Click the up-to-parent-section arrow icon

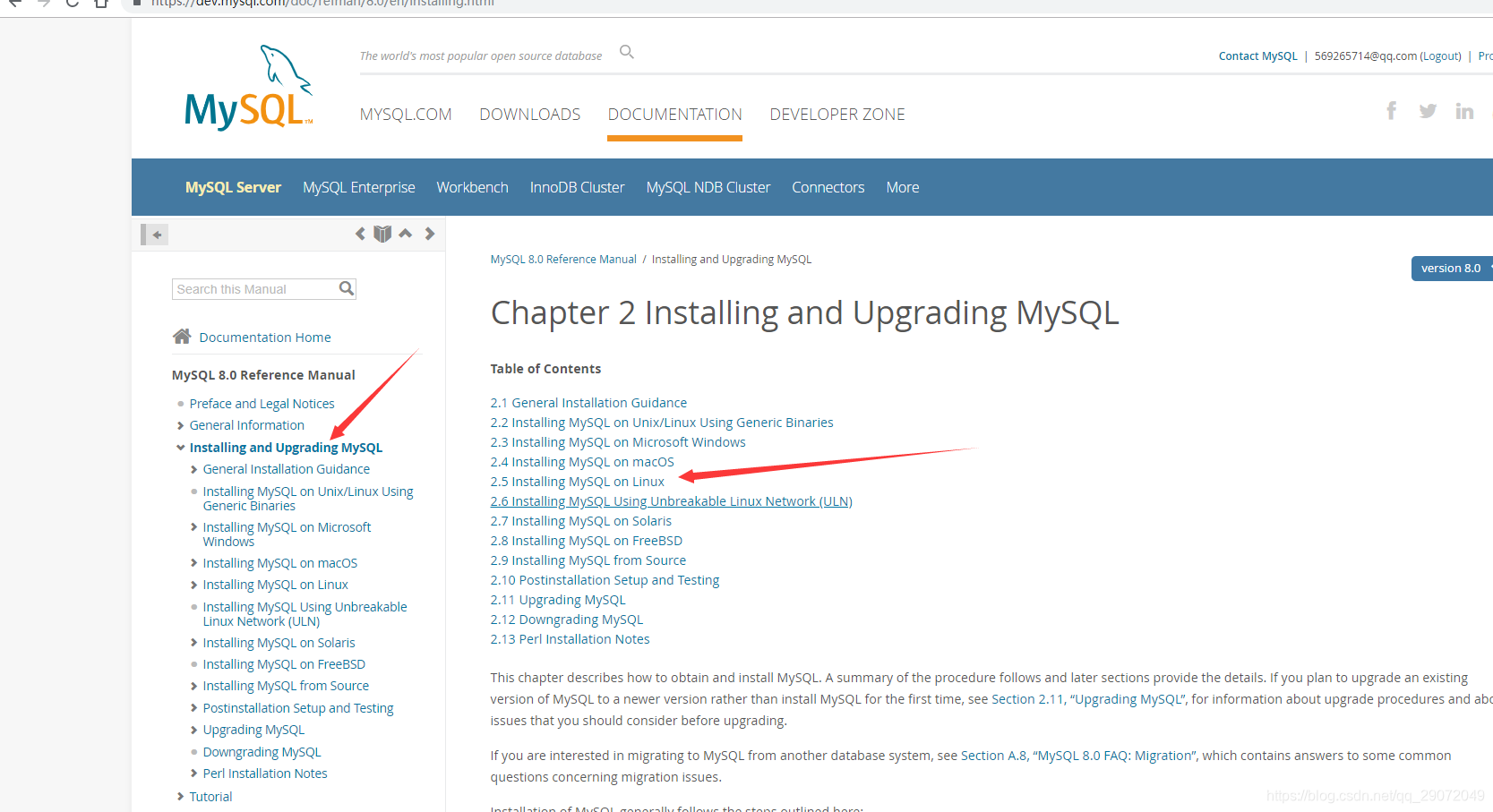406,233
